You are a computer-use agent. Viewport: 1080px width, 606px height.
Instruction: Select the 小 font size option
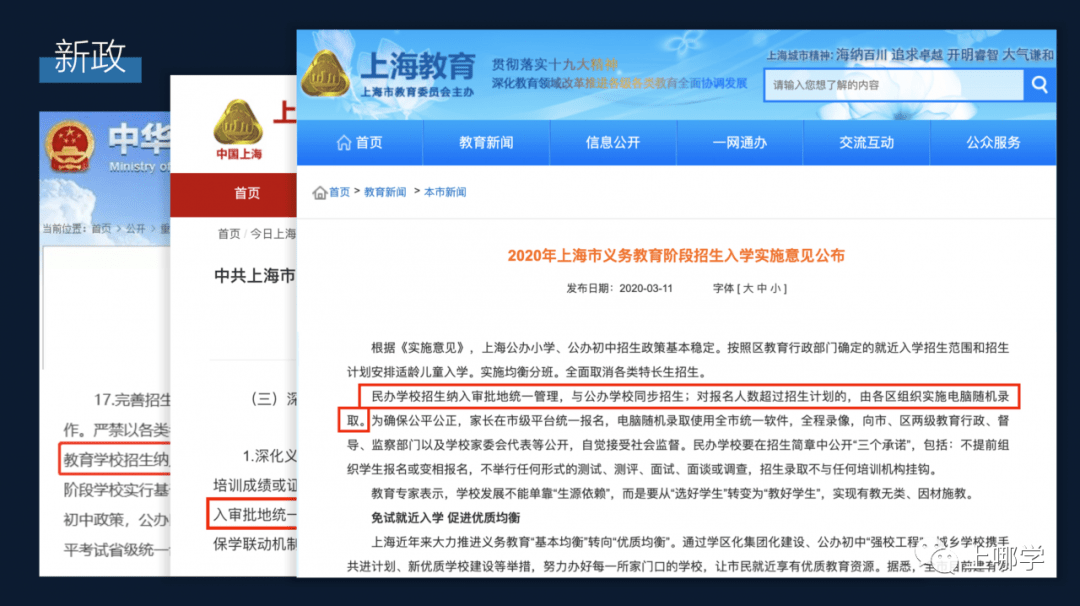[777, 288]
